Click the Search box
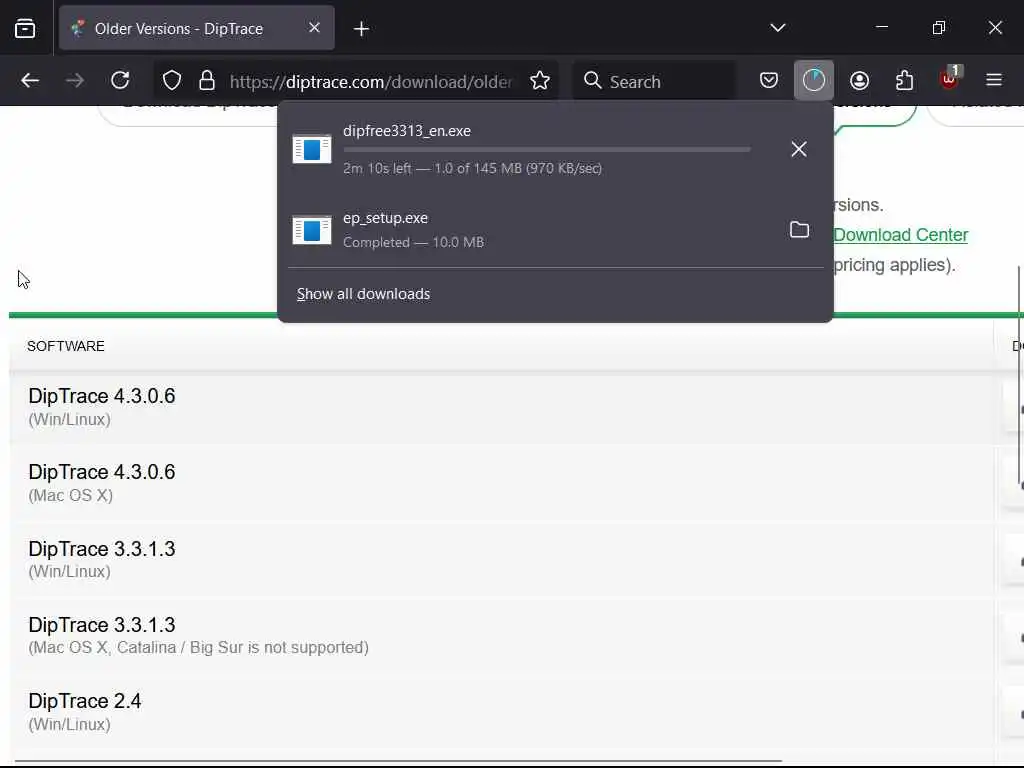 (x=656, y=81)
